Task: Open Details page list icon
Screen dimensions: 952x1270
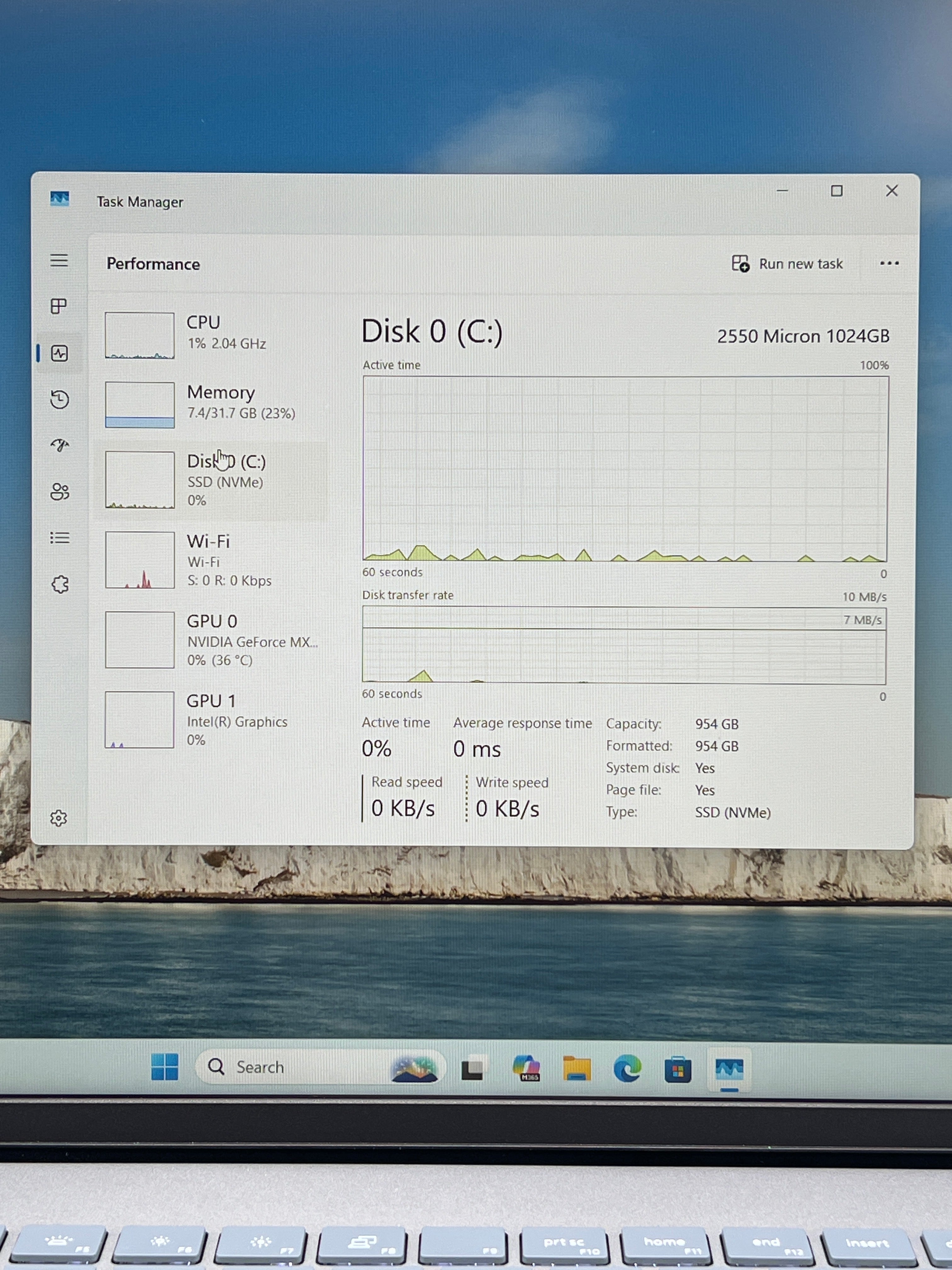Action: tap(60, 538)
